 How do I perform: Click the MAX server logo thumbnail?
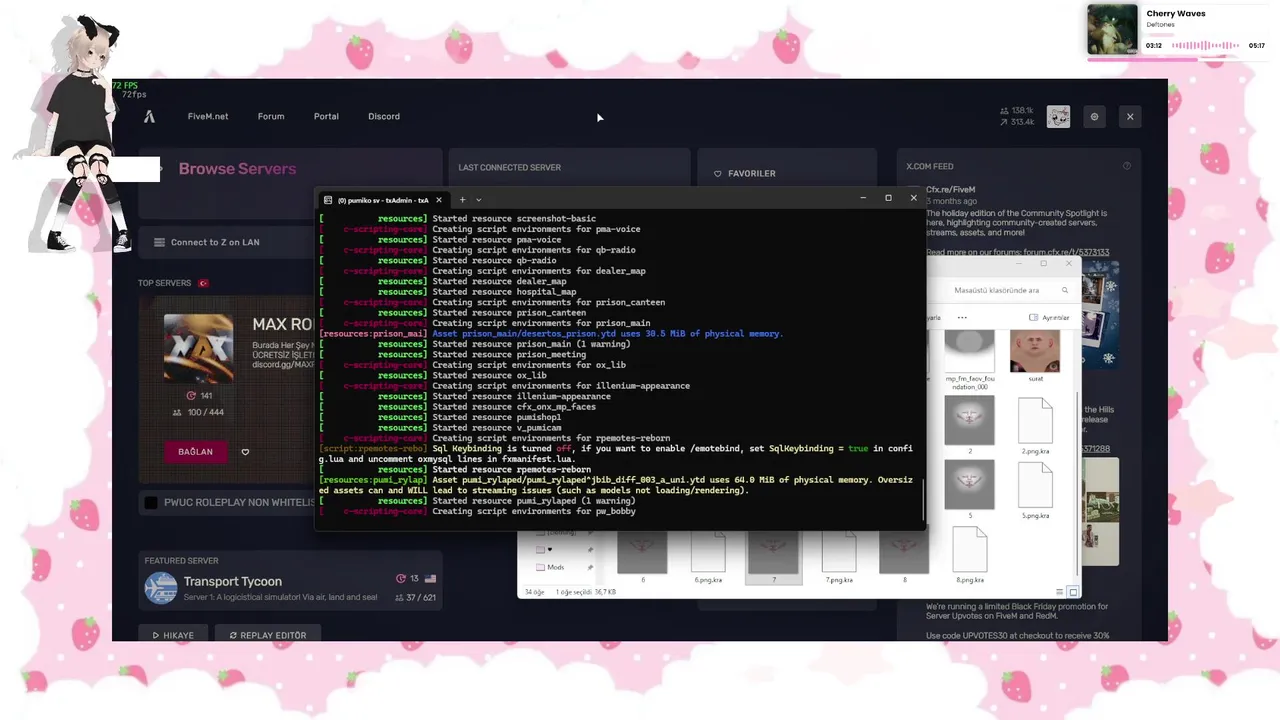point(198,348)
